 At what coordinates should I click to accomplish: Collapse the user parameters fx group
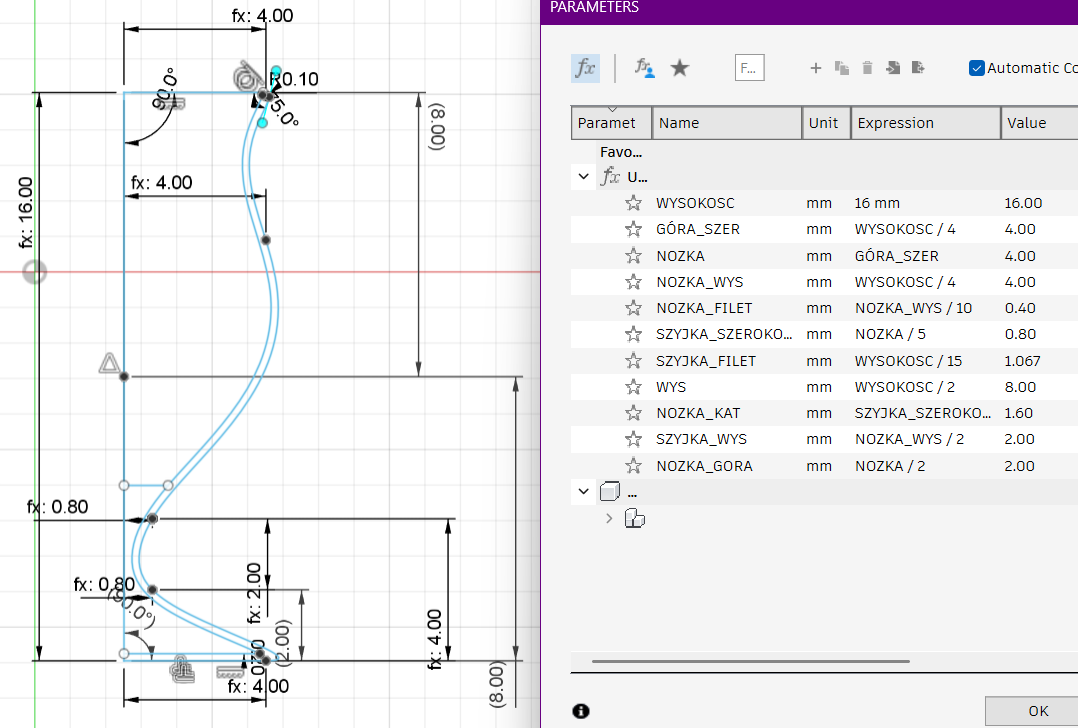(x=583, y=177)
